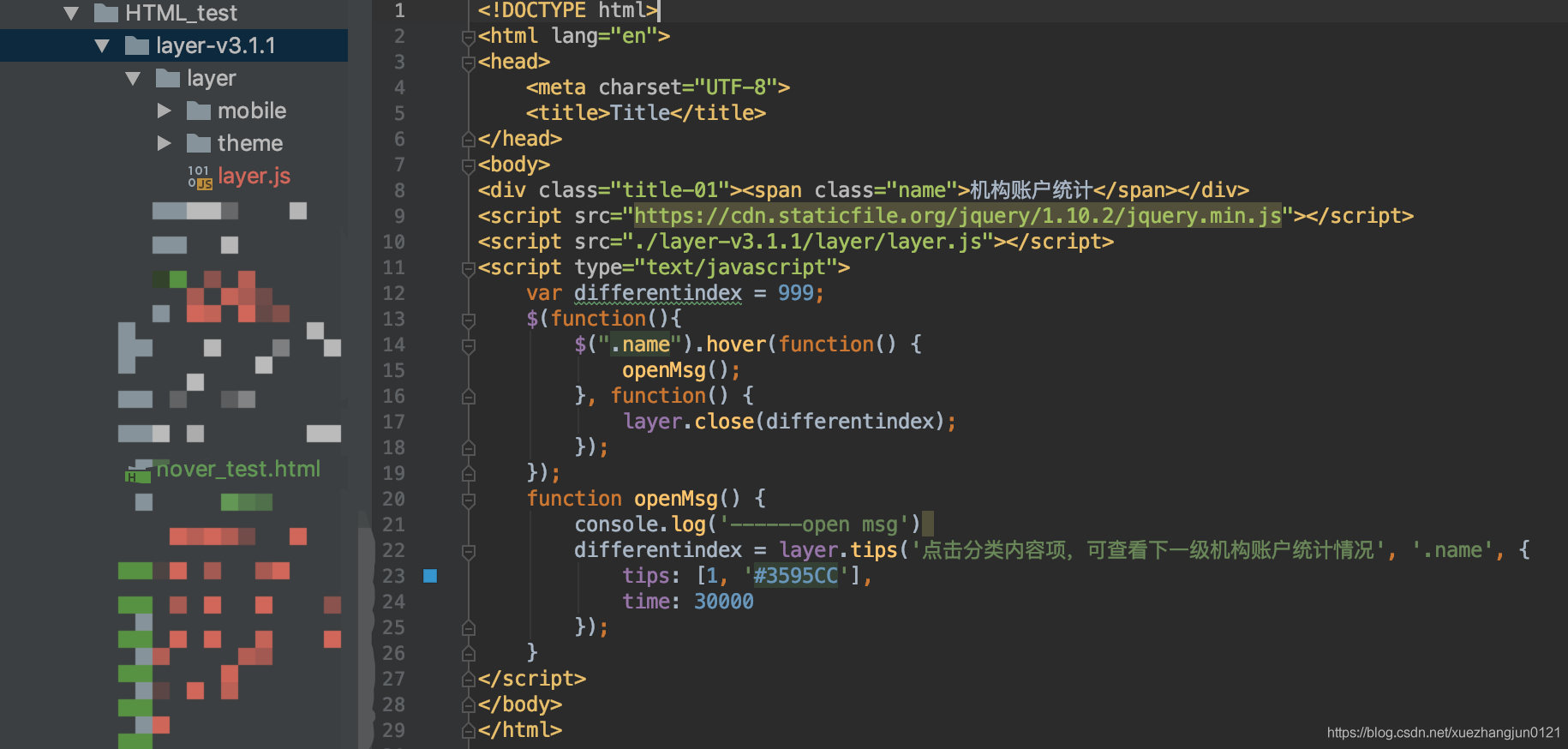This screenshot has width=1568, height=749.
Task: Click line number 1 in the gutter
Action: tap(399, 10)
